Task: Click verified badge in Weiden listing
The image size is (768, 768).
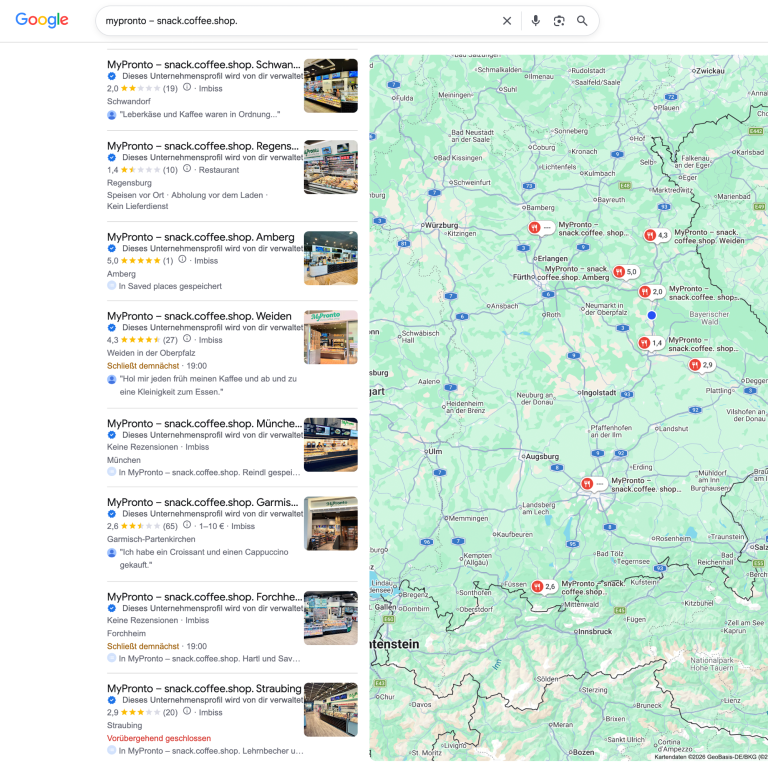Action: tap(112, 327)
